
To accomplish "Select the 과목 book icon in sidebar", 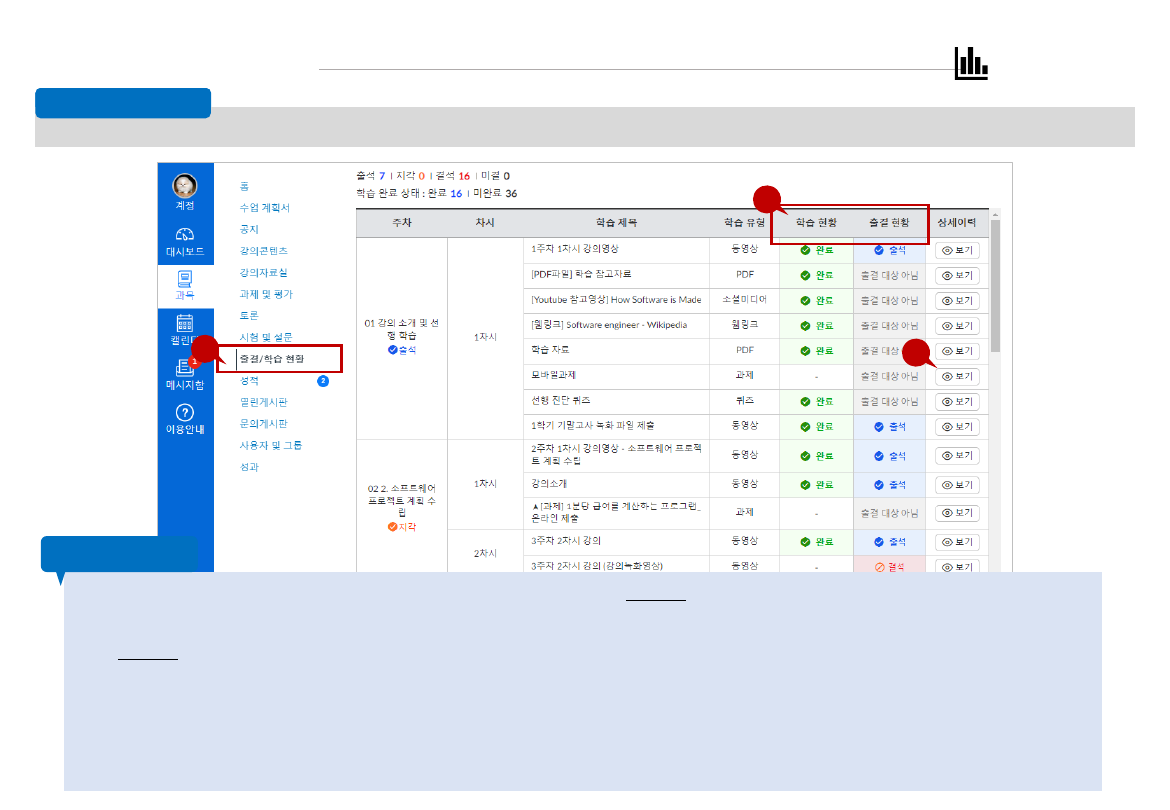I will tap(184, 278).
